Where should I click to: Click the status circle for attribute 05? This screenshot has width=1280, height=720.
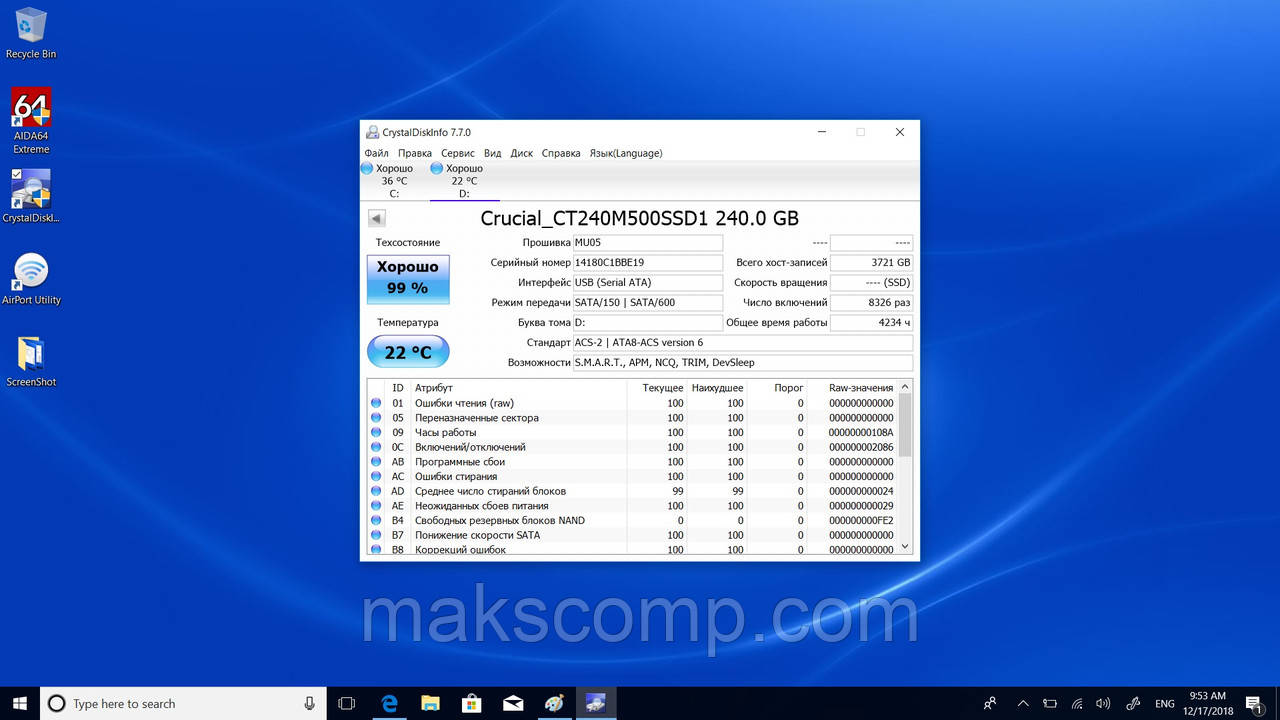click(376, 418)
